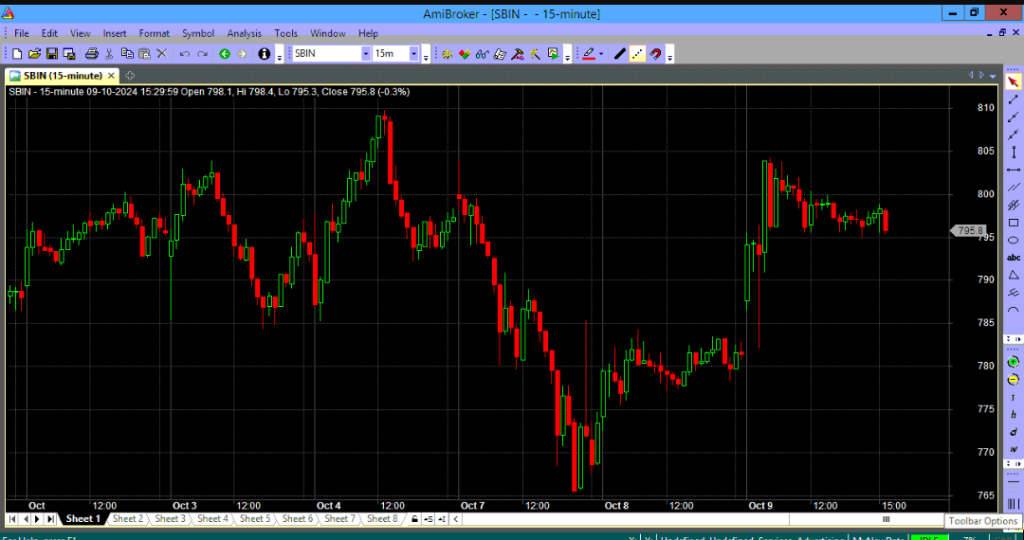Screen dimensions: 1024x540
Task: Redo the last action
Action: [x=202, y=54]
